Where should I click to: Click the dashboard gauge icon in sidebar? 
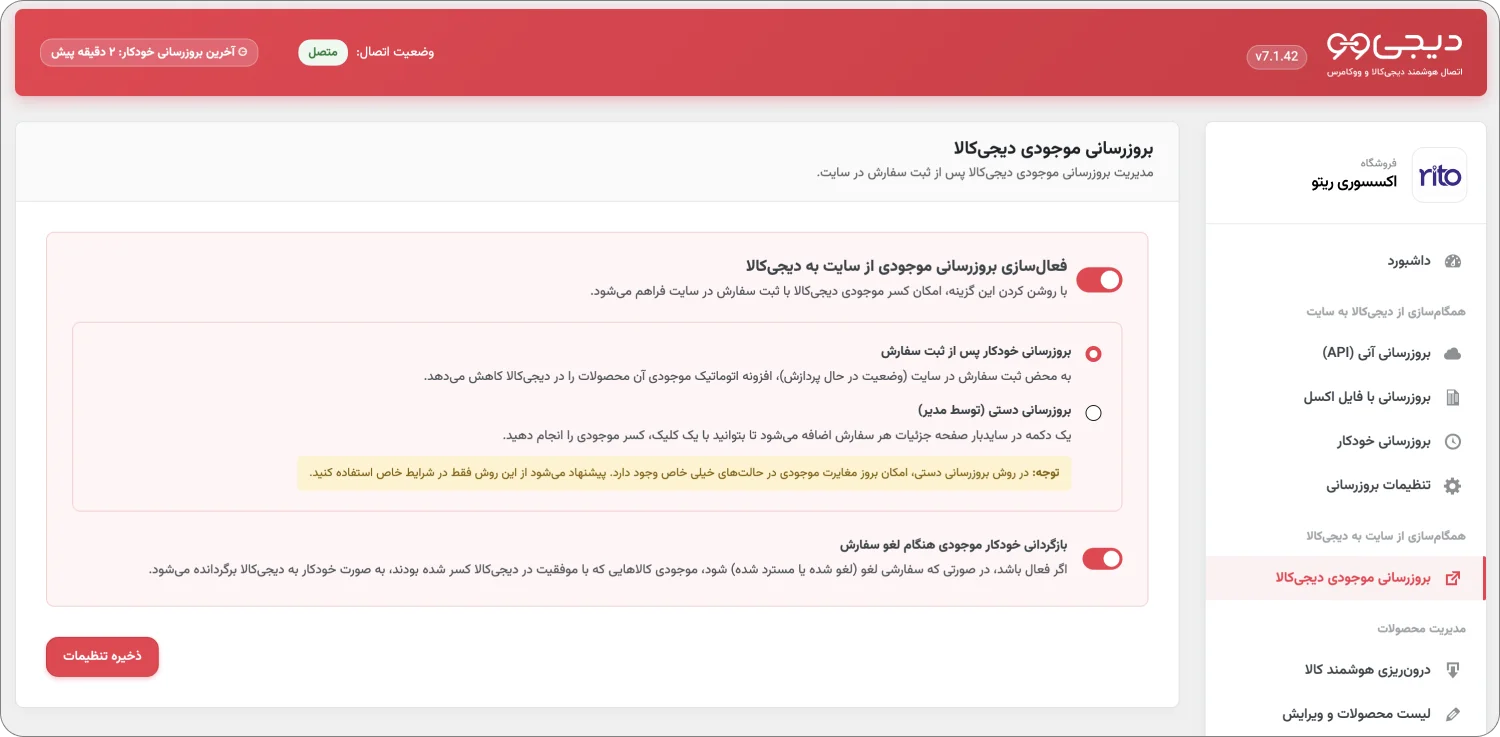(1453, 261)
